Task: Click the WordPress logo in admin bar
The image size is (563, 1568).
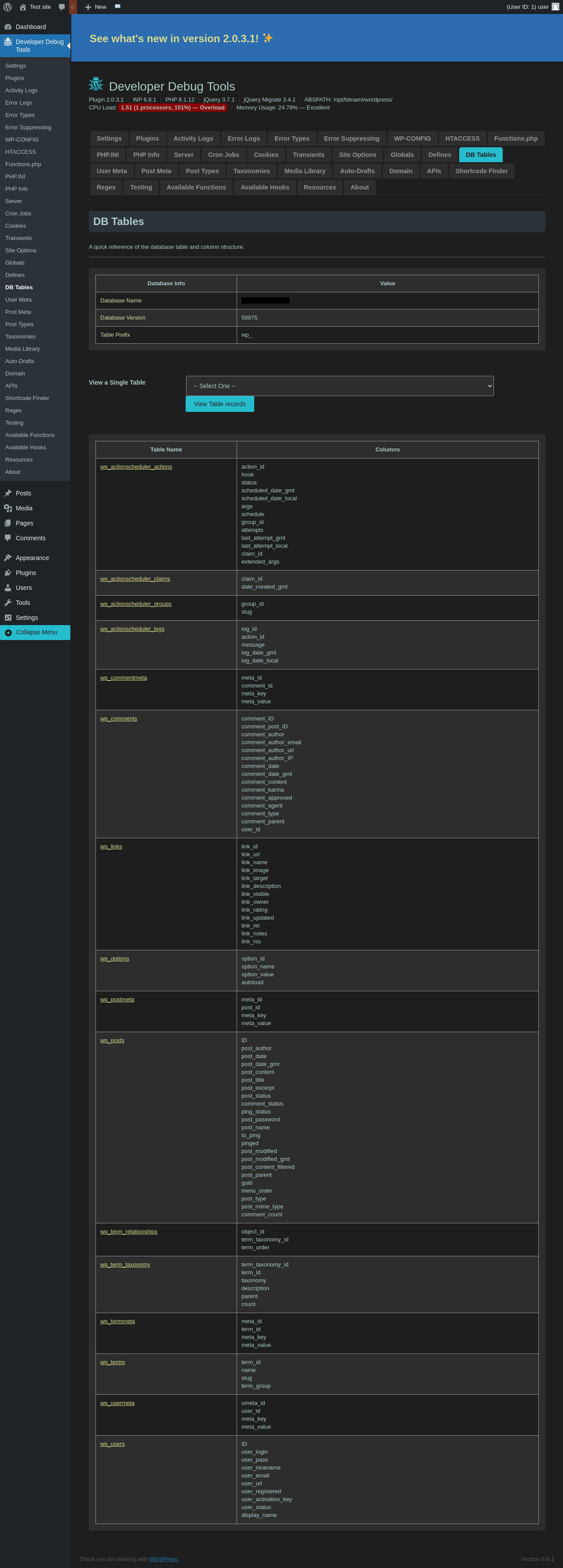Action: click(7, 7)
